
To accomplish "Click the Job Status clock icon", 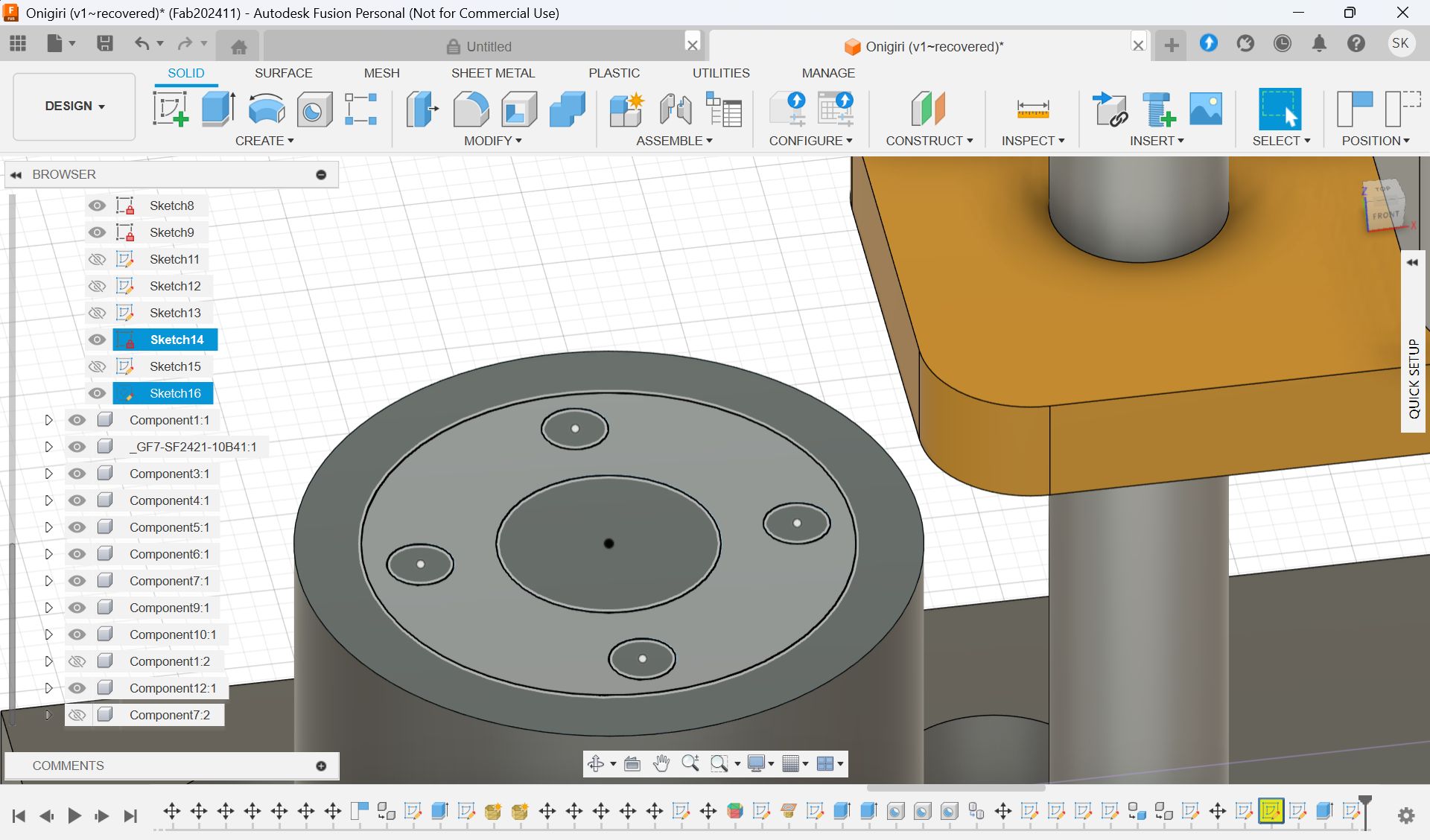I will (x=1283, y=43).
